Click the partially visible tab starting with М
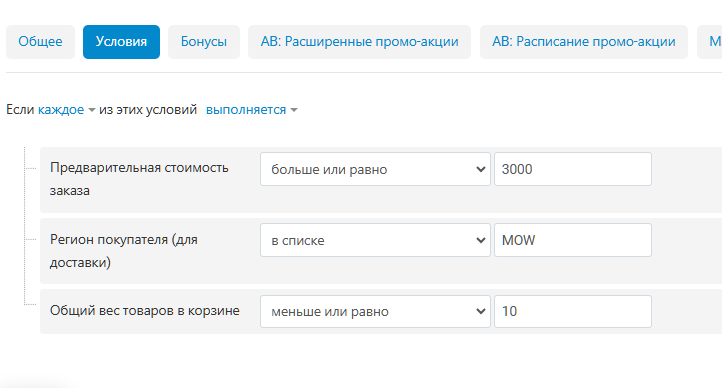The width and height of the screenshot is (722, 388). click(x=710, y=42)
